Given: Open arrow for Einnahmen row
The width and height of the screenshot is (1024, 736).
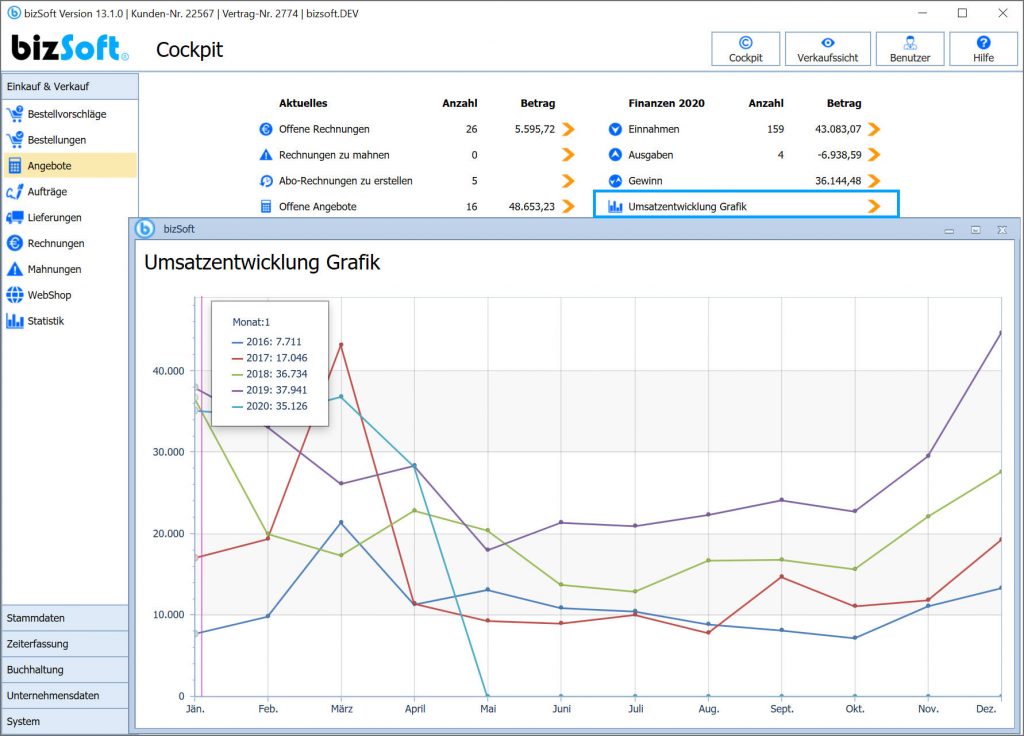Looking at the screenshot, I should pos(874,129).
